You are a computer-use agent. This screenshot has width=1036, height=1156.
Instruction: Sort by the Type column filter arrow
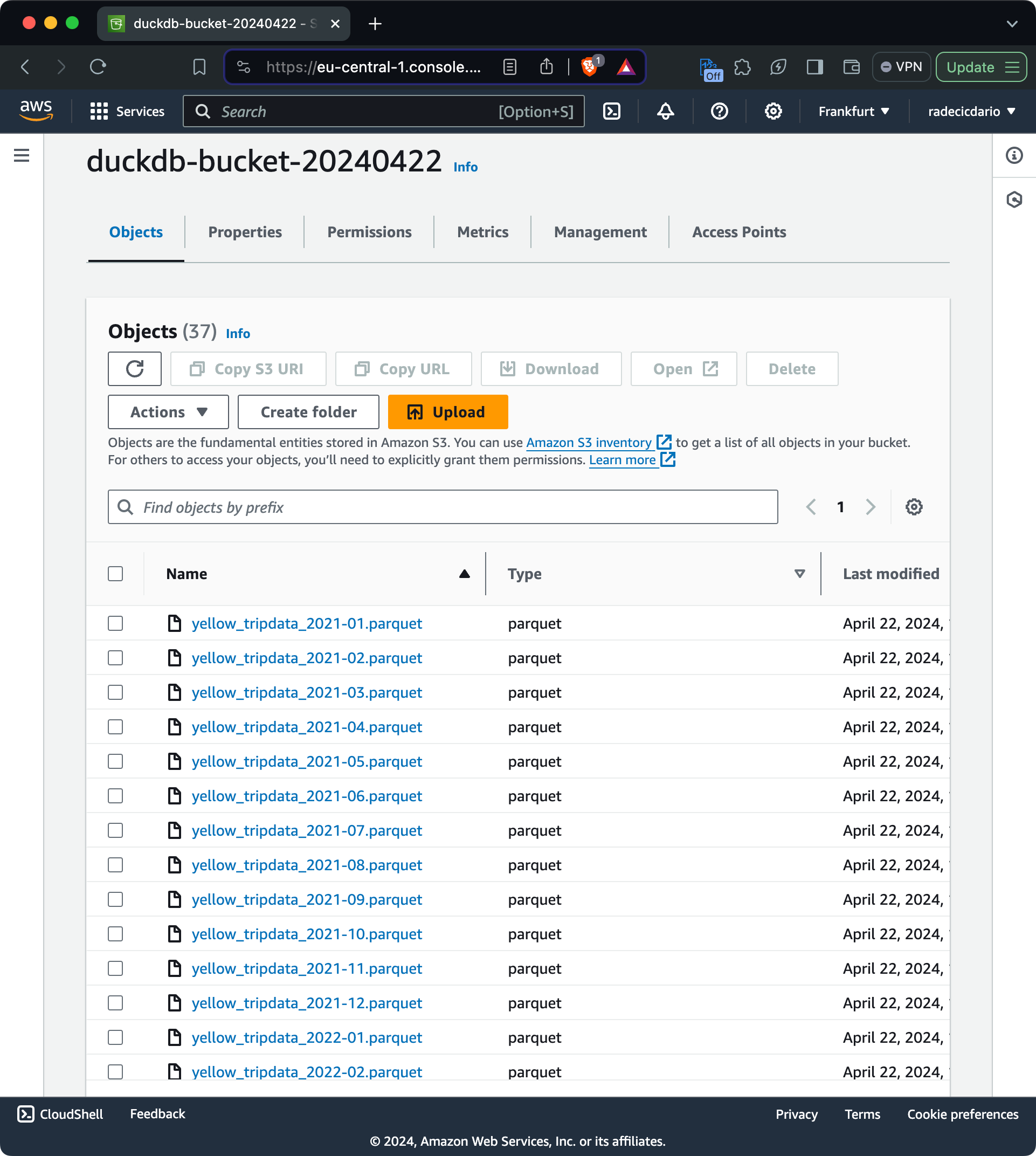(x=799, y=574)
